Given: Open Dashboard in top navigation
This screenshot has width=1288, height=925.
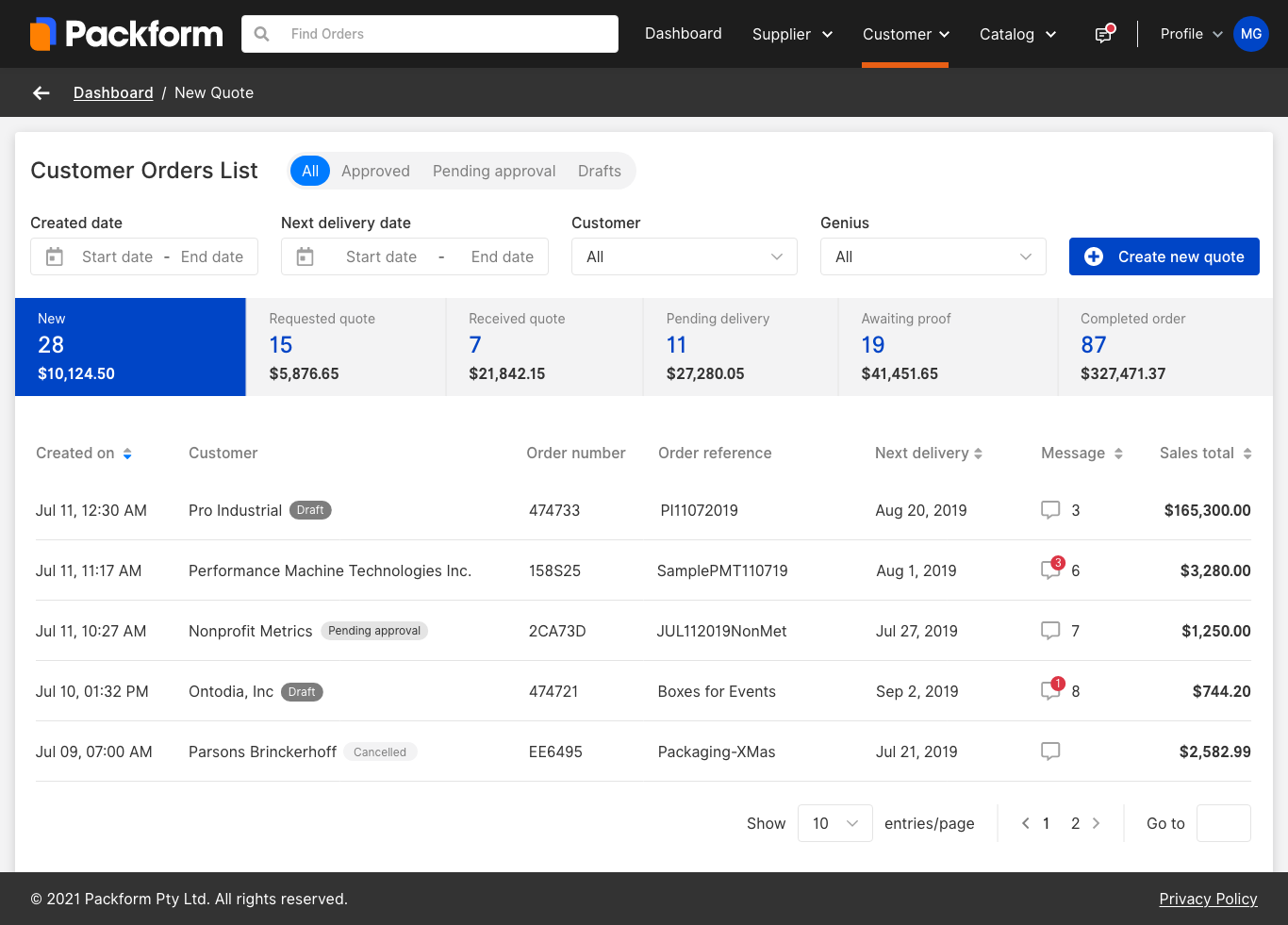Looking at the screenshot, I should pyautogui.click(x=684, y=34).
